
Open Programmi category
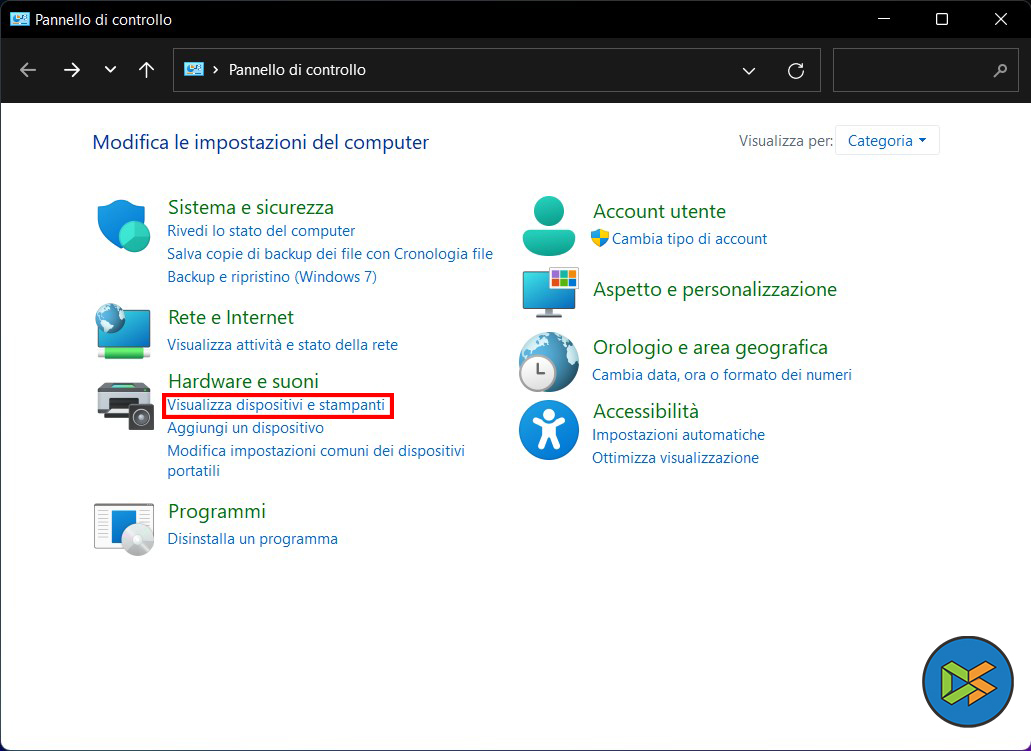[217, 511]
